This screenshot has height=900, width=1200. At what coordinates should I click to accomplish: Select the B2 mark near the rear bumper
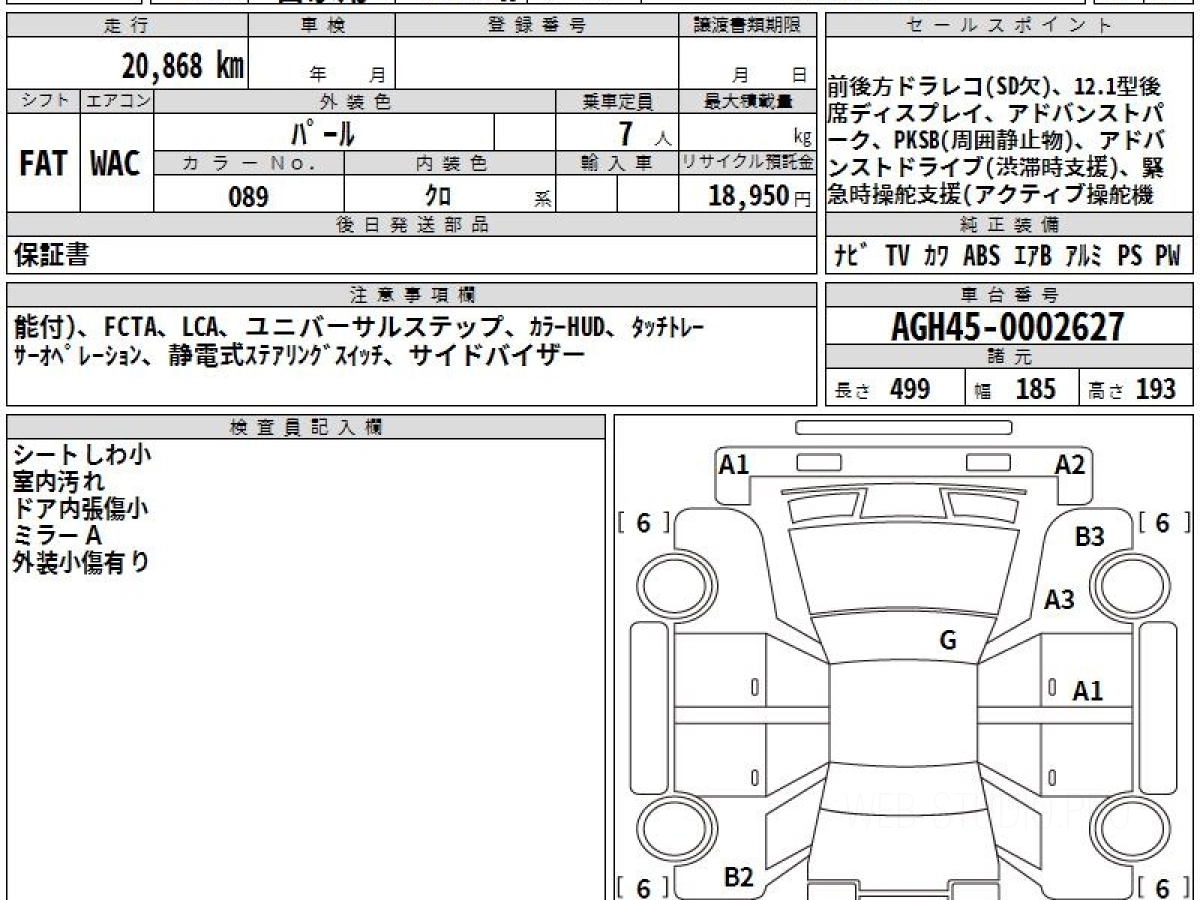738,877
